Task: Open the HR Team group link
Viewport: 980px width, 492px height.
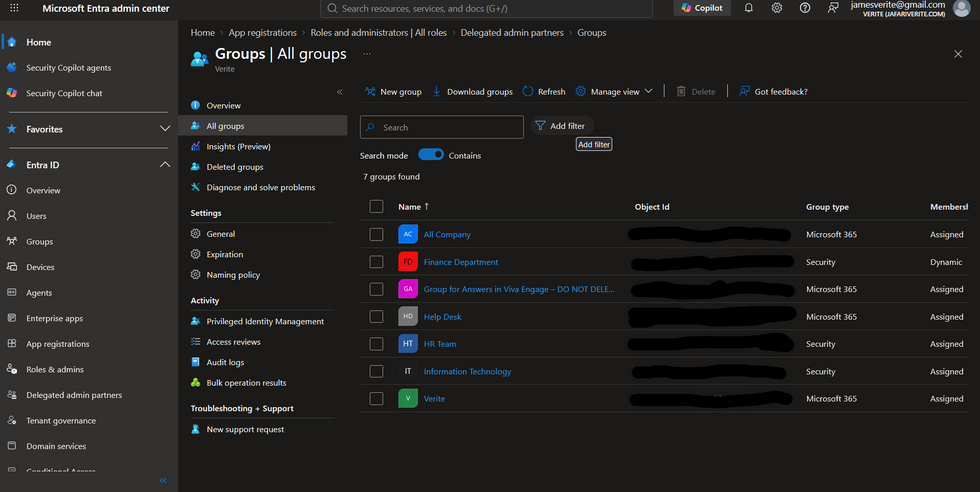Action: click(x=440, y=344)
